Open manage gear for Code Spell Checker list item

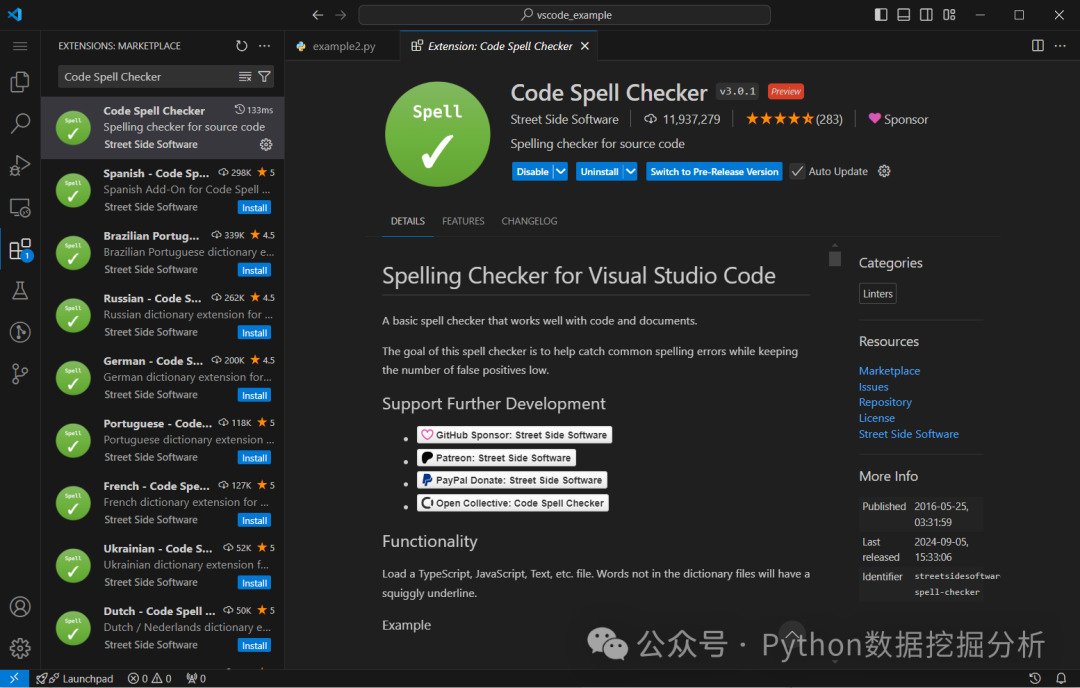[266, 145]
